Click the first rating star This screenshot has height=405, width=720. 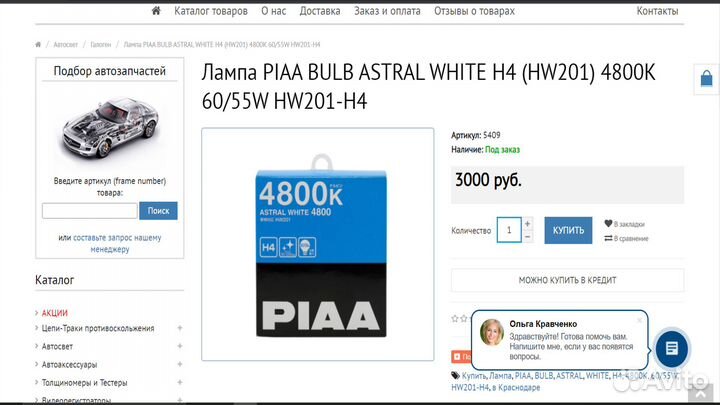(x=455, y=318)
